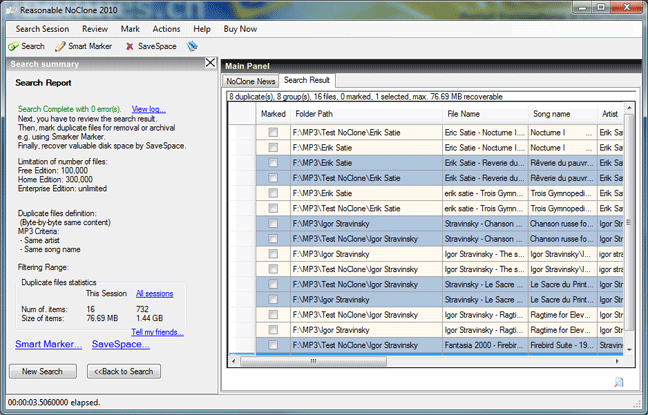The width and height of the screenshot is (648, 415).
Task: Click the Search Complete with 0 errors text
Action: 69,109
